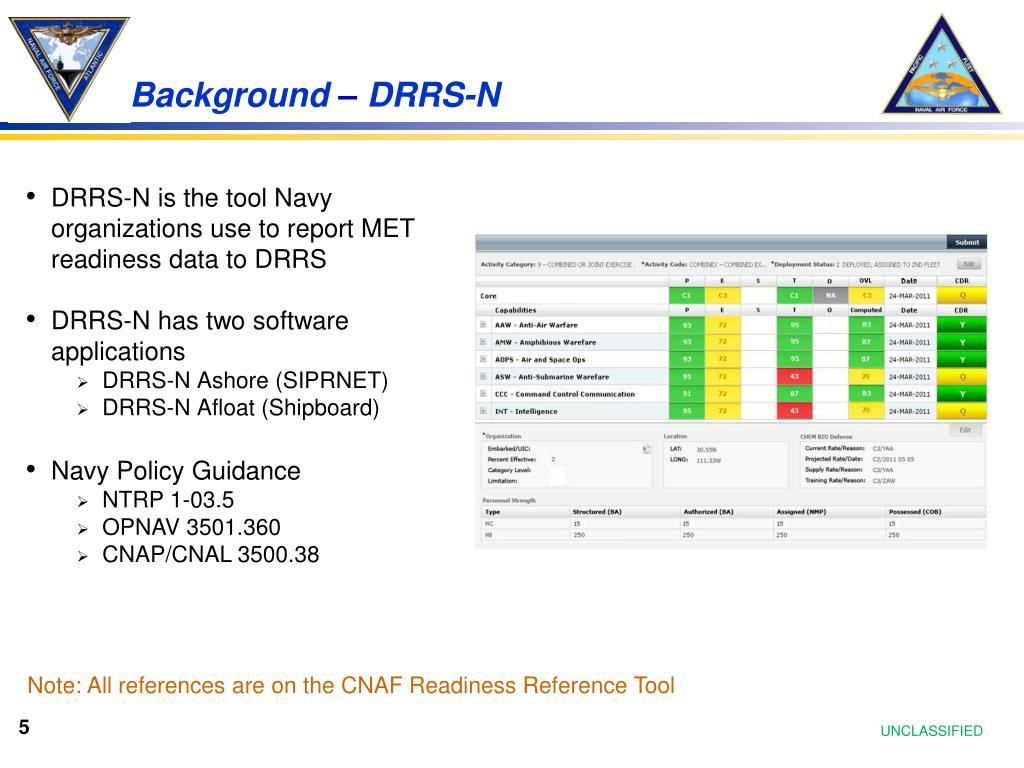The image size is (1024, 768).
Task: Expand the AOPS - Air and Space Ops row
Action: coord(483,359)
